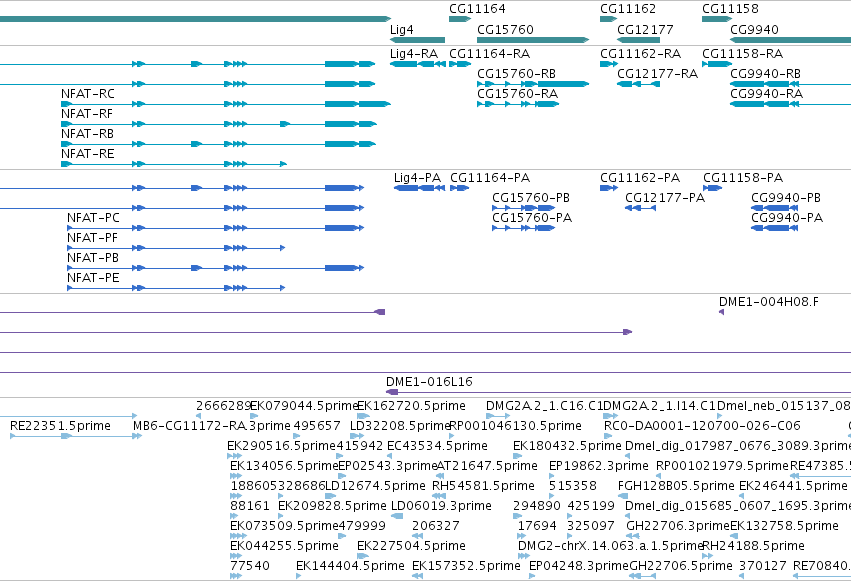Viewport: 851px width, 581px height.
Task: Select the NFAT-RE transcript label
Action: 87,154
